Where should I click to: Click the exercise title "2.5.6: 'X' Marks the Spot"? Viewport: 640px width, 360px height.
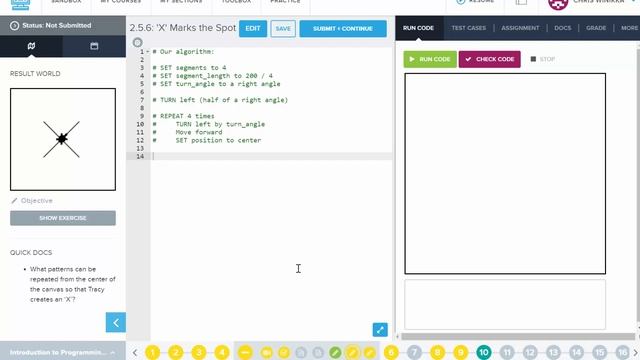pos(182,28)
